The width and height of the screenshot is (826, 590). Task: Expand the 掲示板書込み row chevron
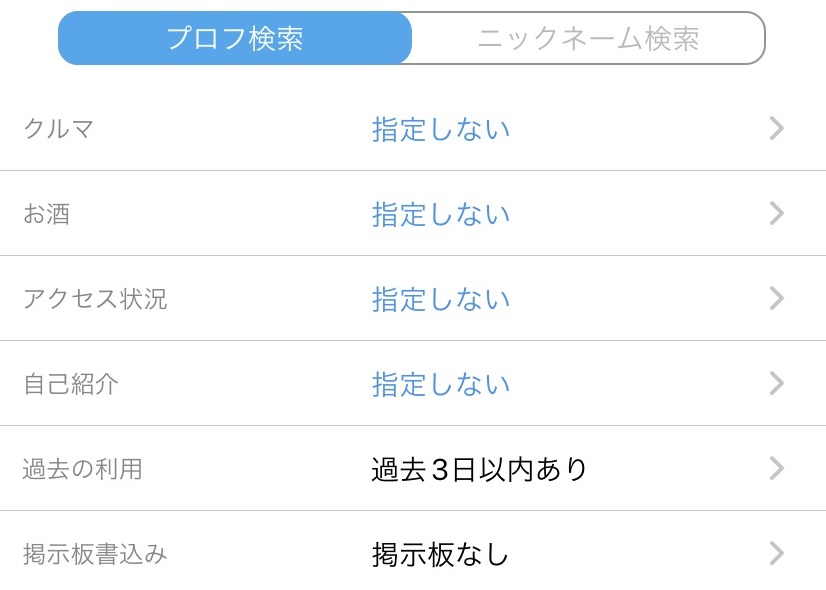(x=777, y=554)
